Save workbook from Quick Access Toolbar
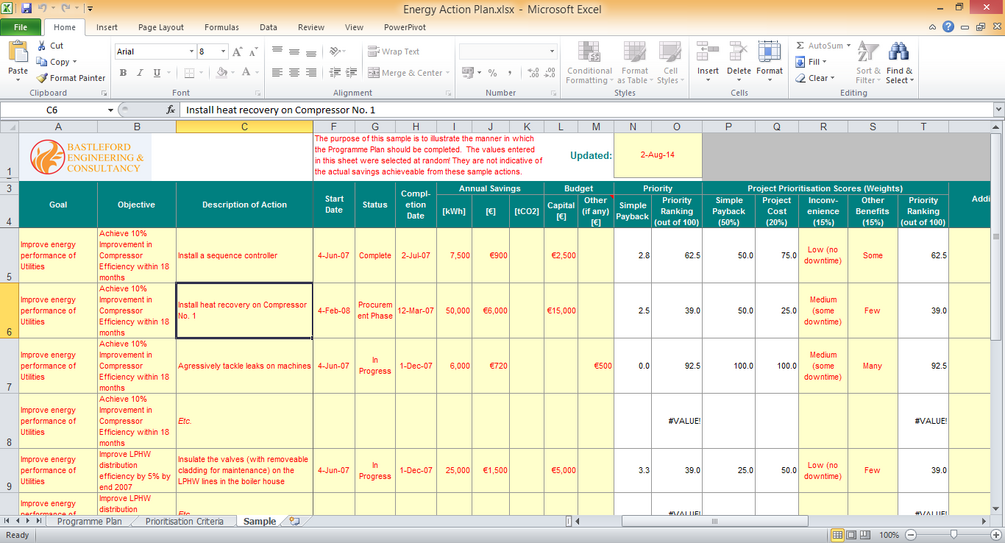1005x543 pixels. (26, 8)
